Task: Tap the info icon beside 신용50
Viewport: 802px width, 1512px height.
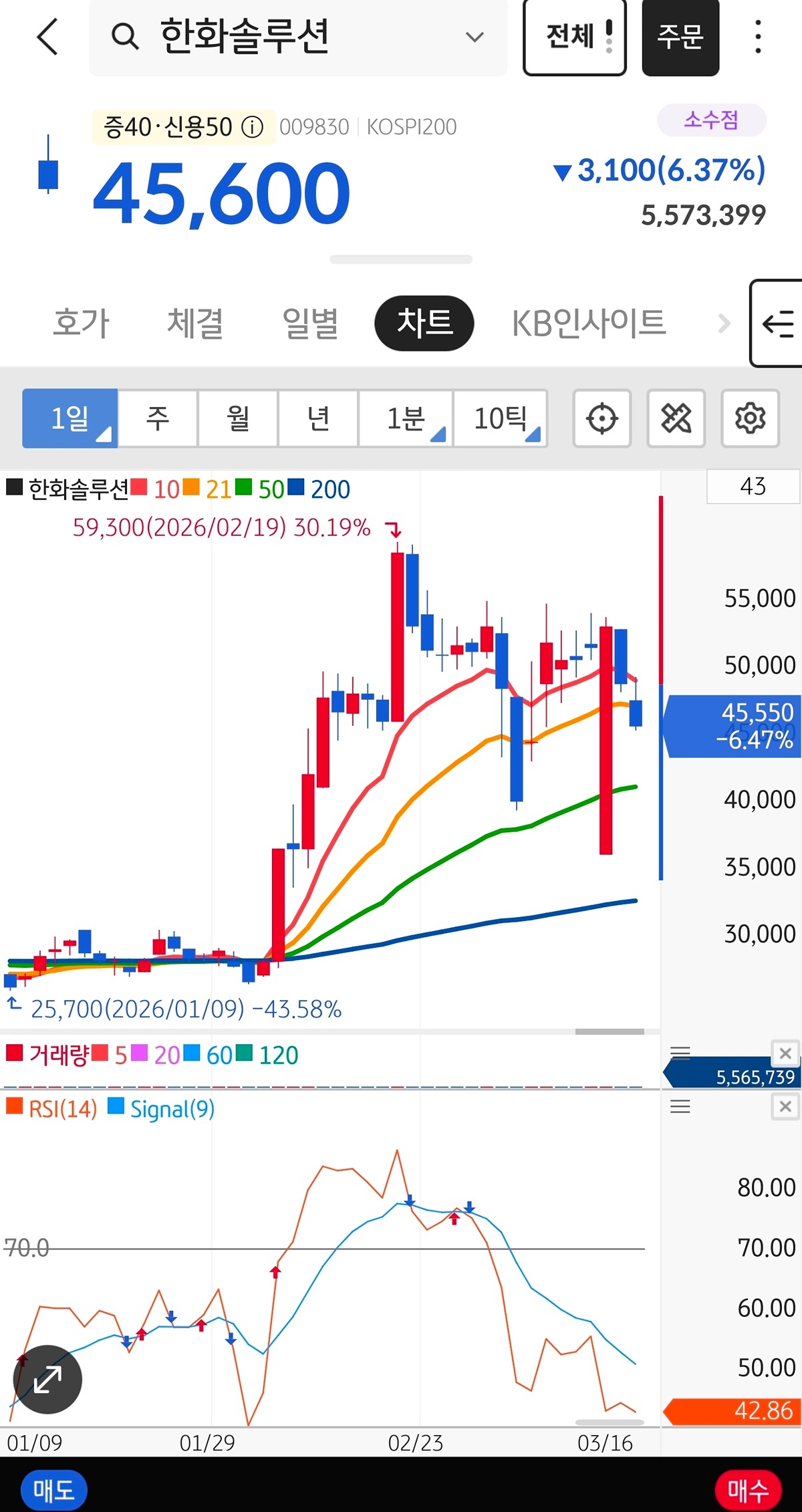Action: pyautogui.click(x=252, y=127)
